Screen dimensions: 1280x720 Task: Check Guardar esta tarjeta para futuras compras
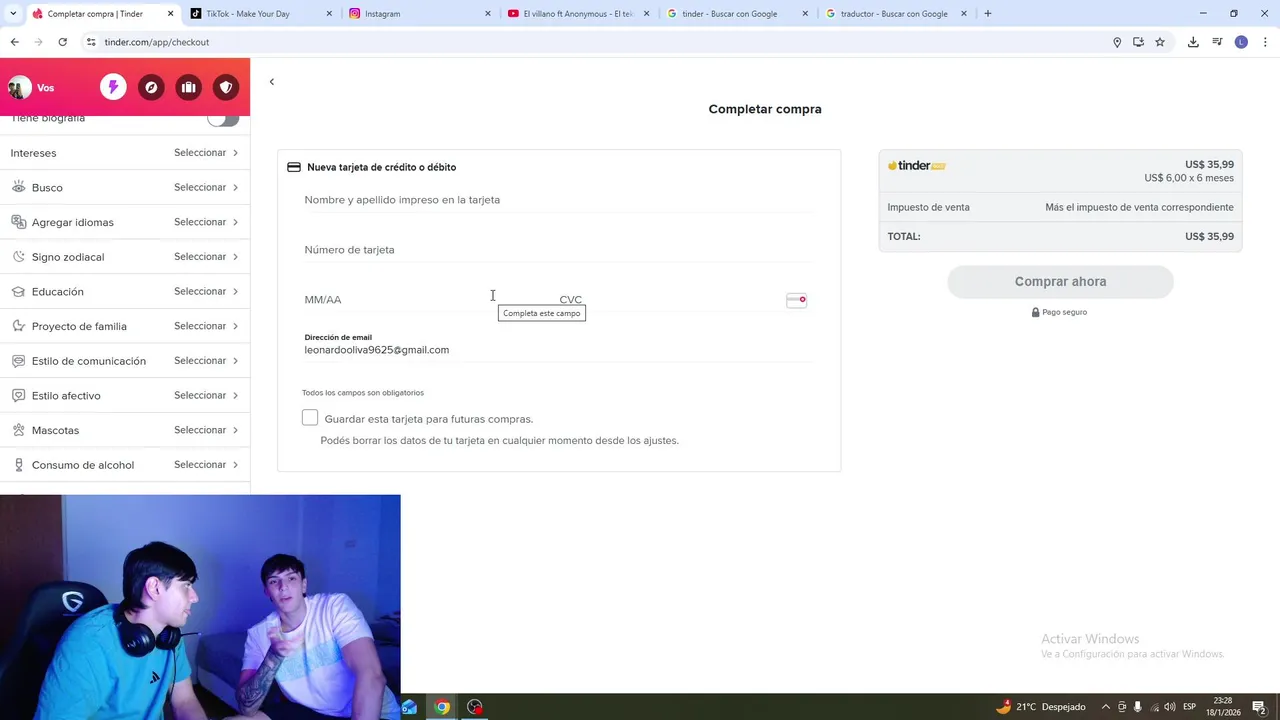tap(310, 418)
